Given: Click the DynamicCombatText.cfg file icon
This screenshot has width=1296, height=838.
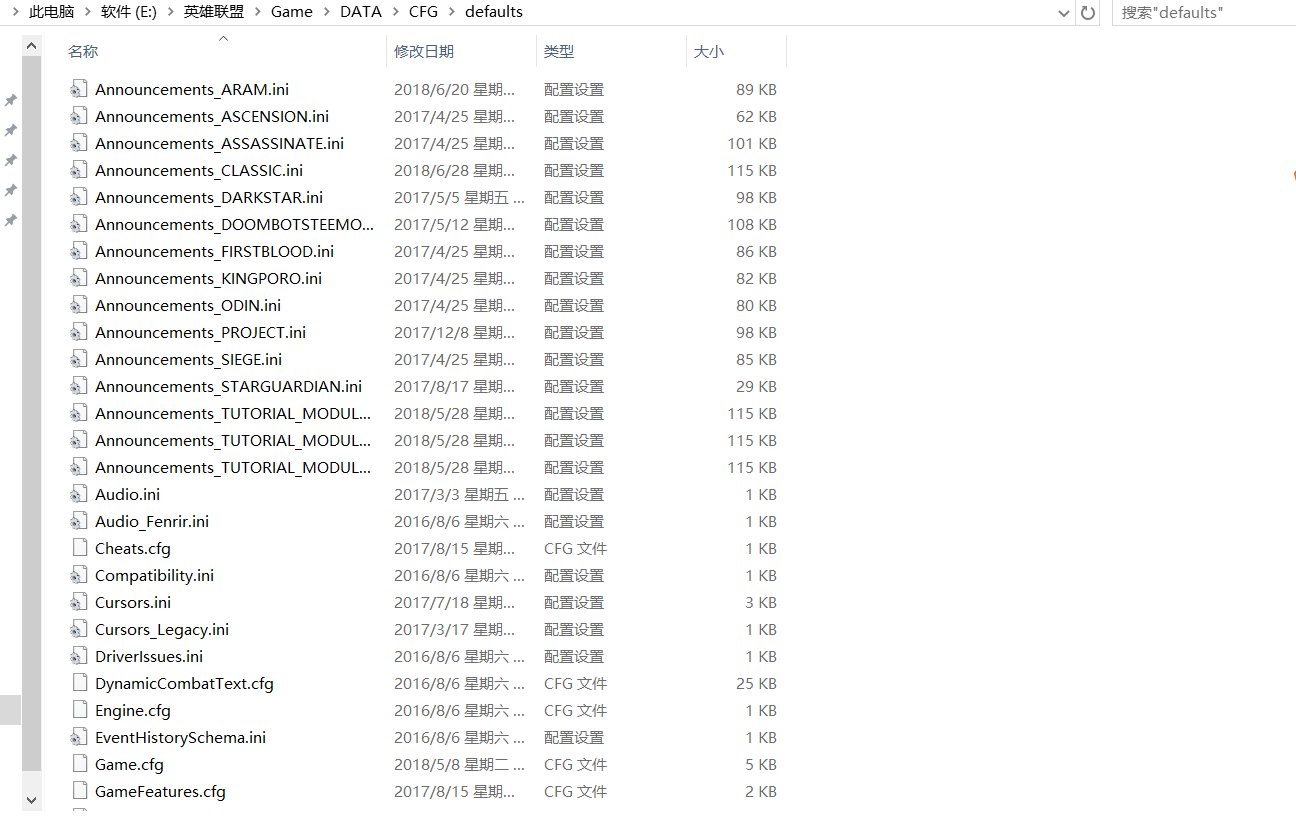Looking at the screenshot, I should coord(79,683).
